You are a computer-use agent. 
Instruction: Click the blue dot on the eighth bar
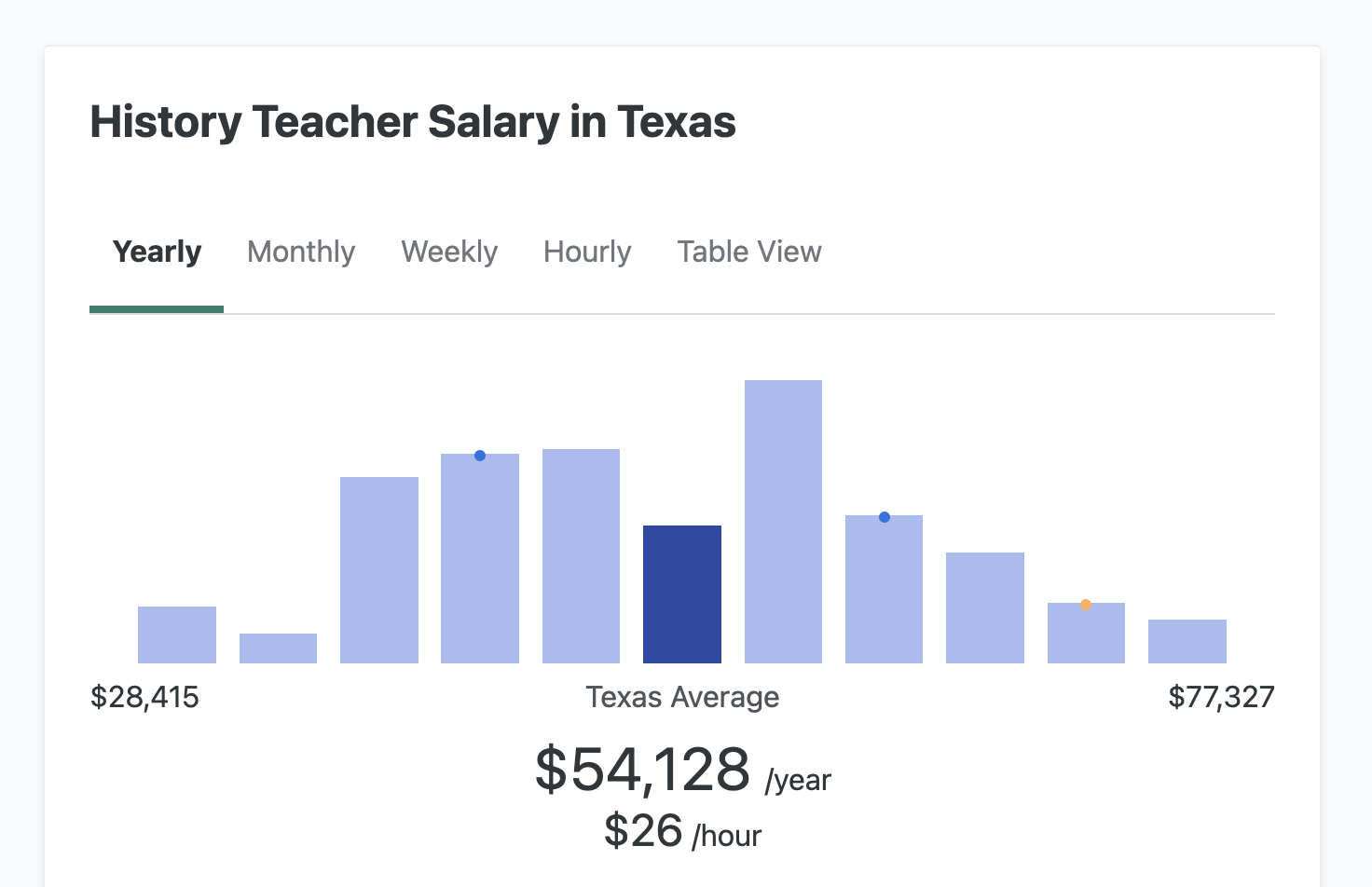click(884, 516)
